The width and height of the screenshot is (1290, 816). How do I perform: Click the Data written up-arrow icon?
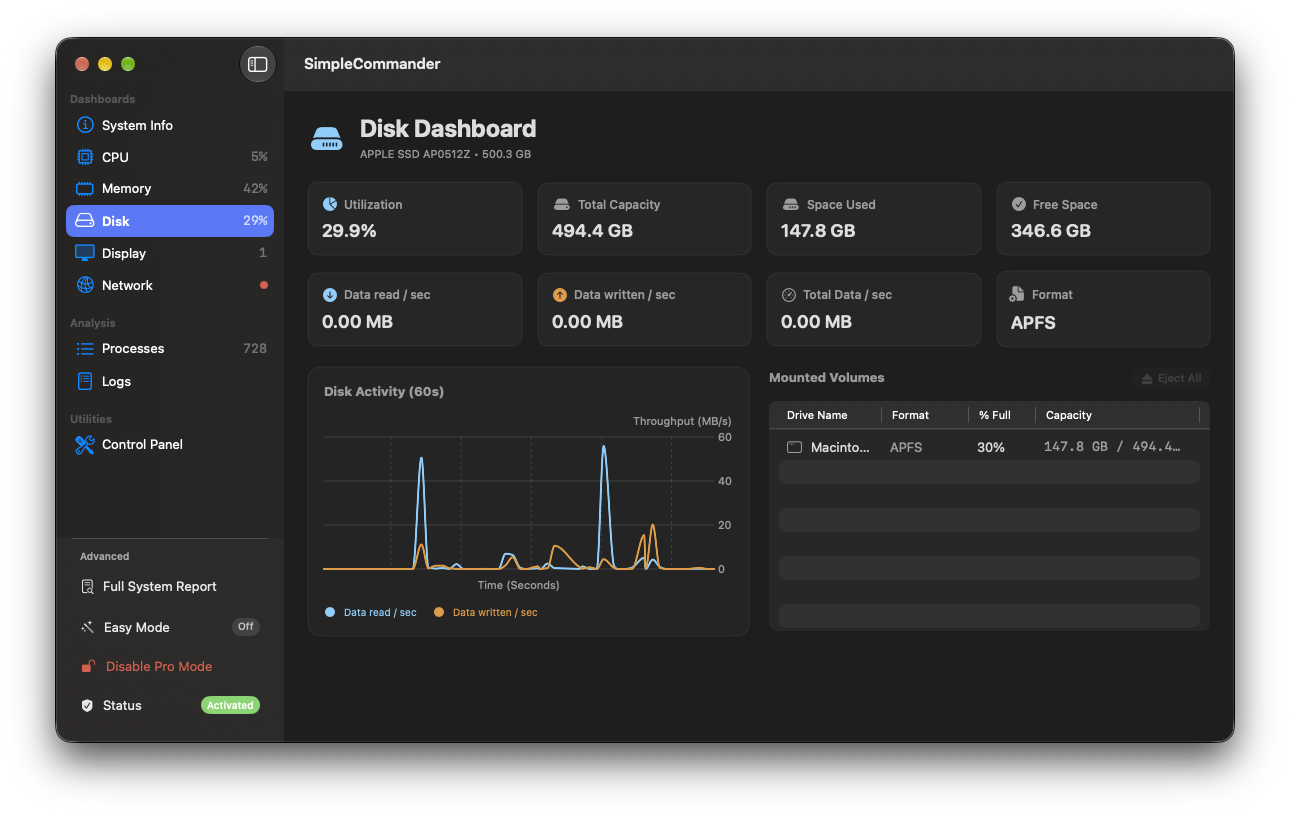(560, 295)
